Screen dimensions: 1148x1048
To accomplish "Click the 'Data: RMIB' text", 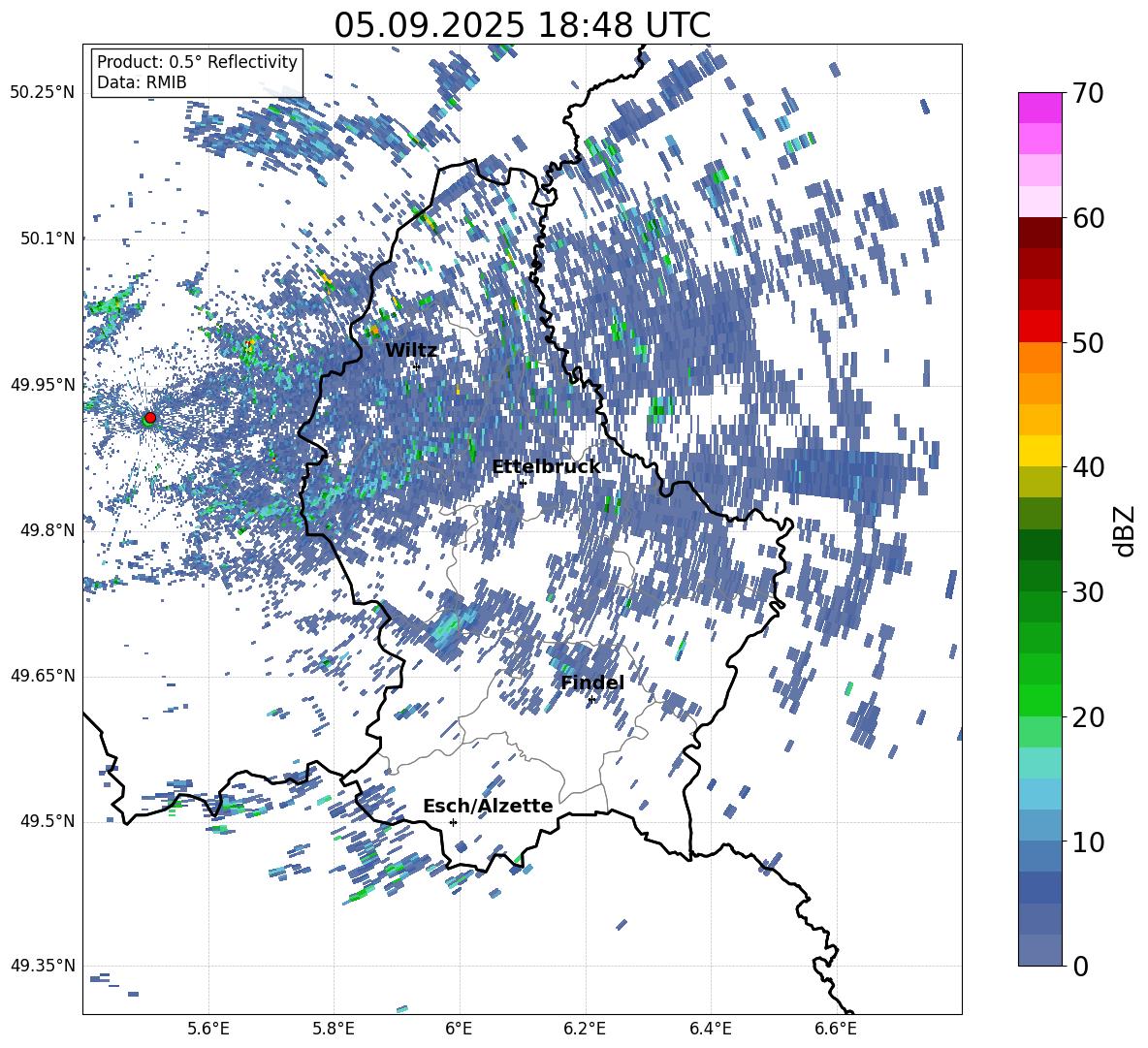I will tap(142, 82).
